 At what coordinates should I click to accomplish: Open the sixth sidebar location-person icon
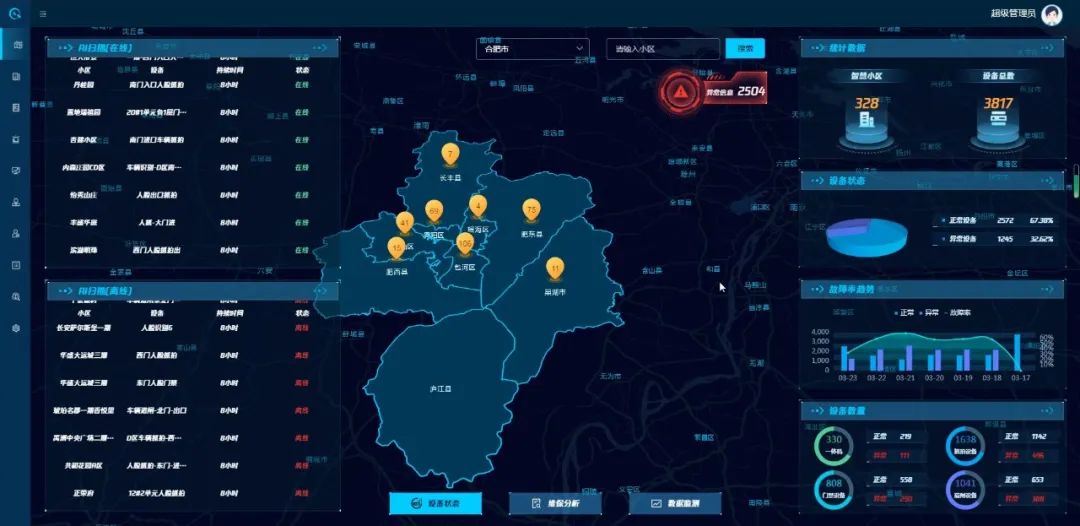[17, 202]
